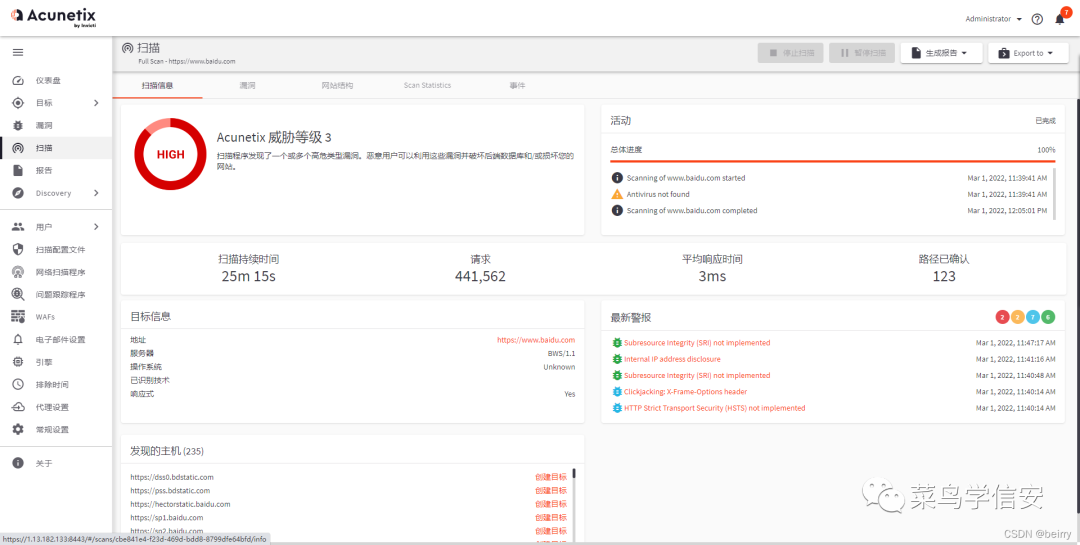1080x545 pixels.
Task: Click the HIGH threat level donut chart
Action: pos(170,154)
